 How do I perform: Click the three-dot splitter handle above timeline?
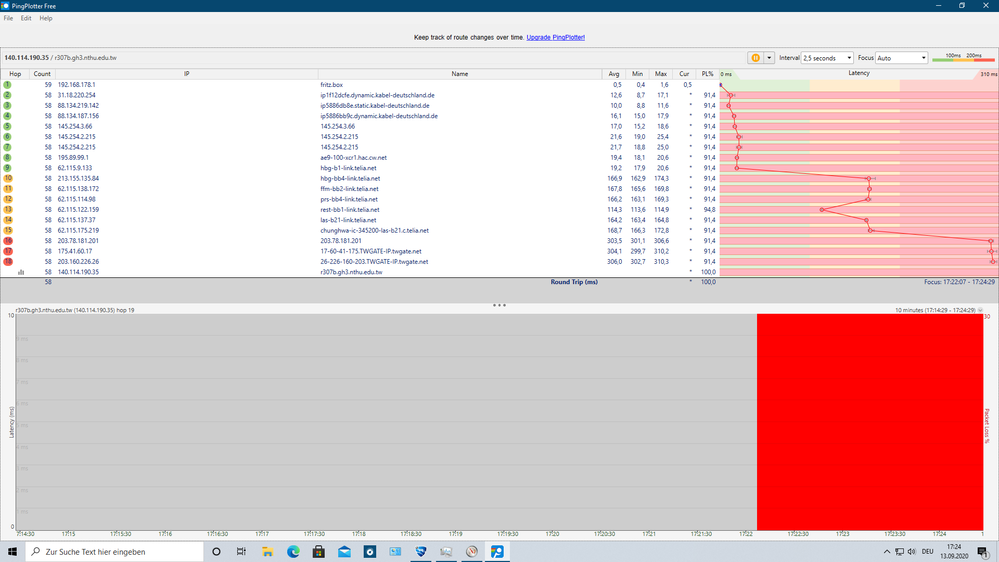click(x=499, y=305)
